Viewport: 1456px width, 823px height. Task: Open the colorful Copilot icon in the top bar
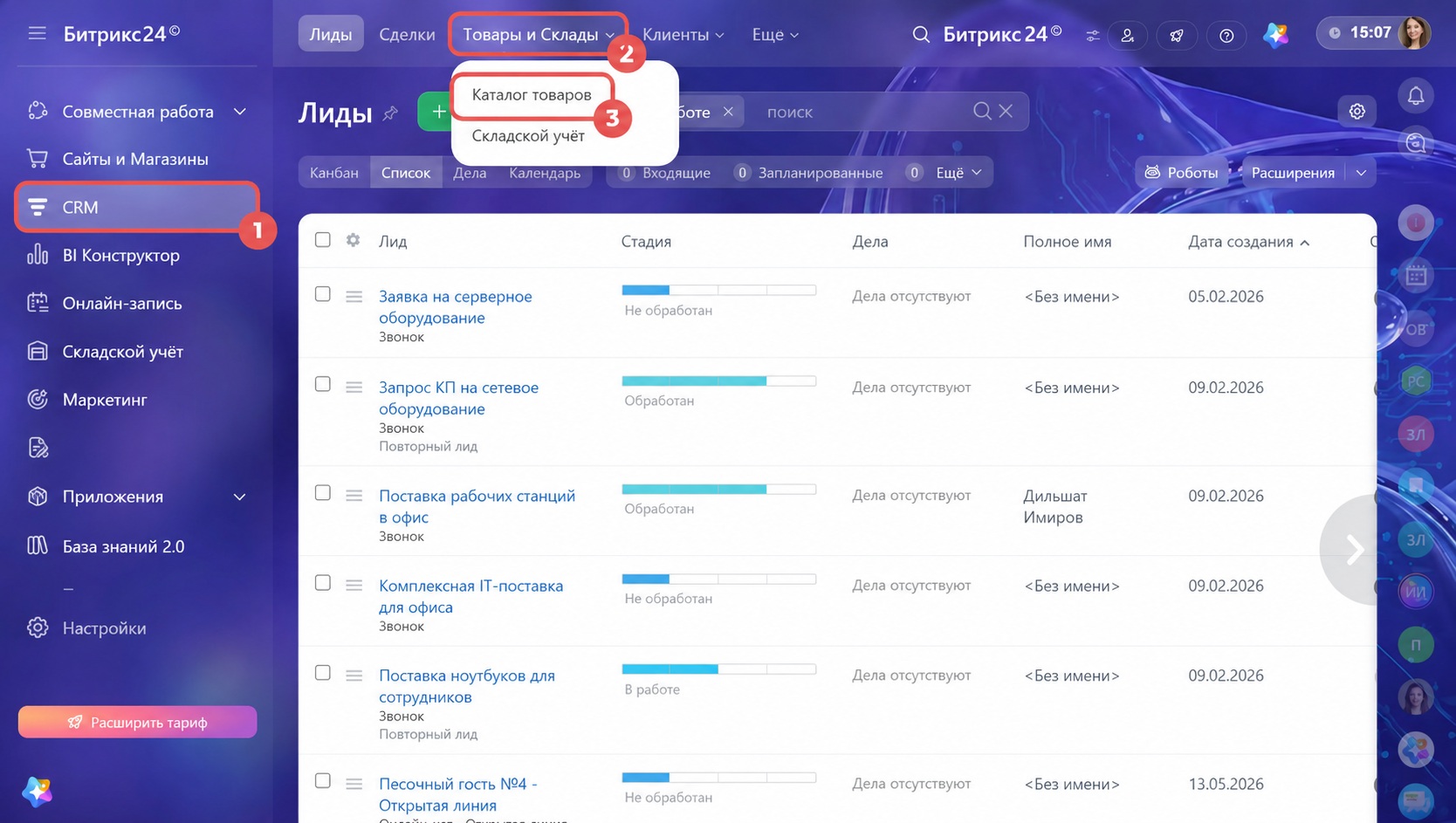(1275, 35)
